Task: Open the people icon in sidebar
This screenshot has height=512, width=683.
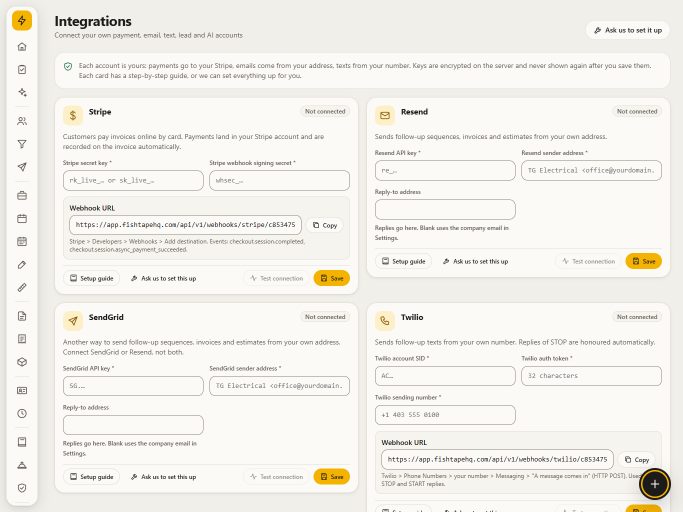Action: (22, 121)
